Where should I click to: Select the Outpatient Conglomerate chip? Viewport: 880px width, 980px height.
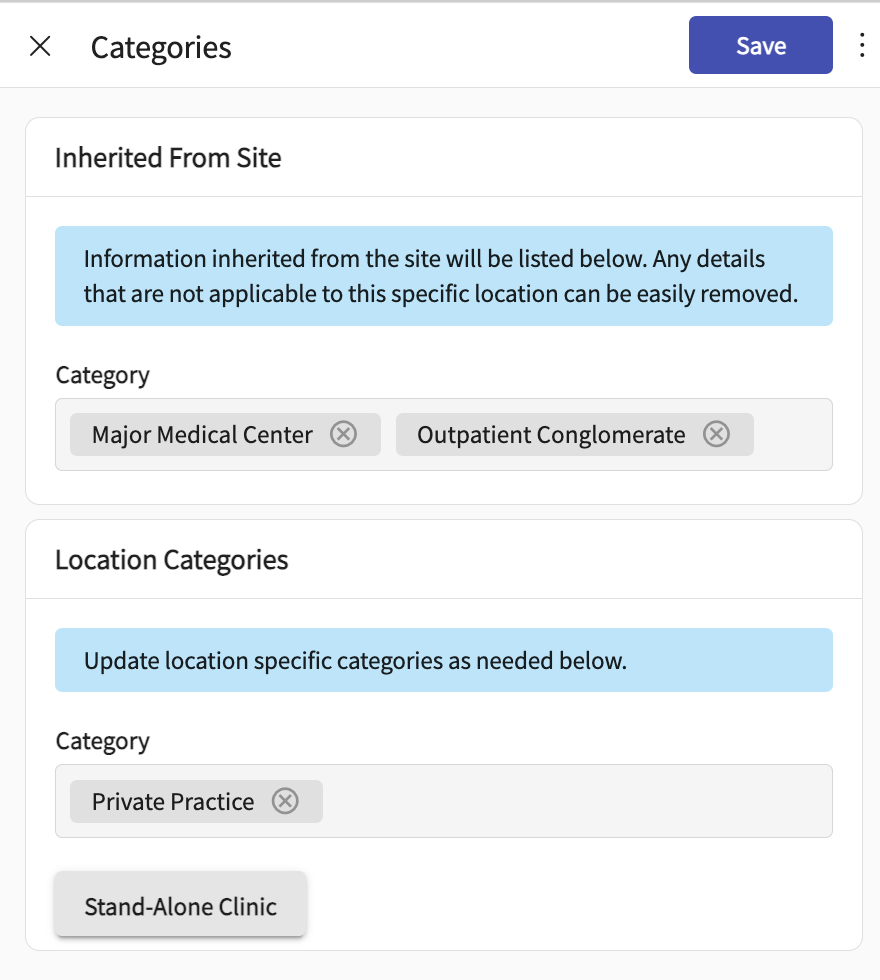pos(551,435)
